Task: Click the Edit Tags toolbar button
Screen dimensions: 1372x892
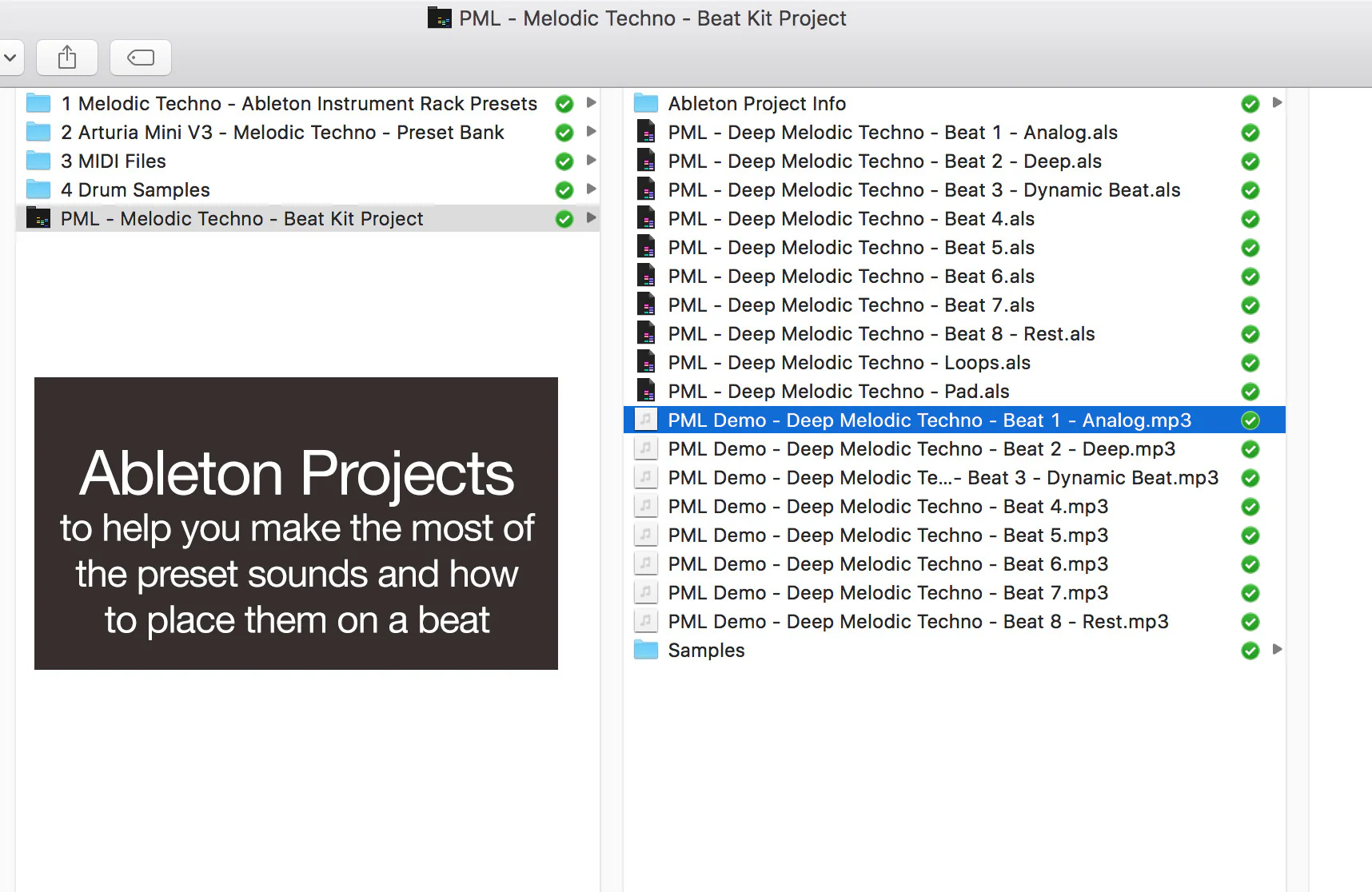Action: click(x=141, y=58)
